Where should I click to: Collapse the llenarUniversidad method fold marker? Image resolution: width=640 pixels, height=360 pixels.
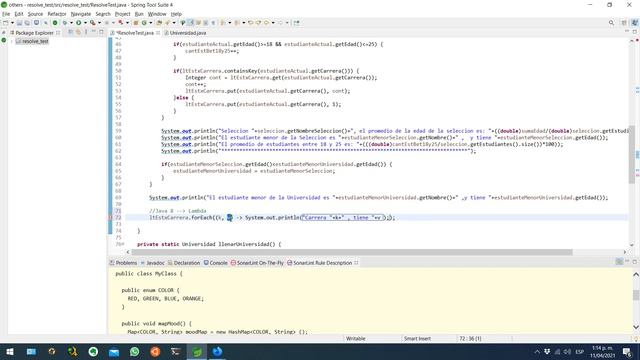123,244
